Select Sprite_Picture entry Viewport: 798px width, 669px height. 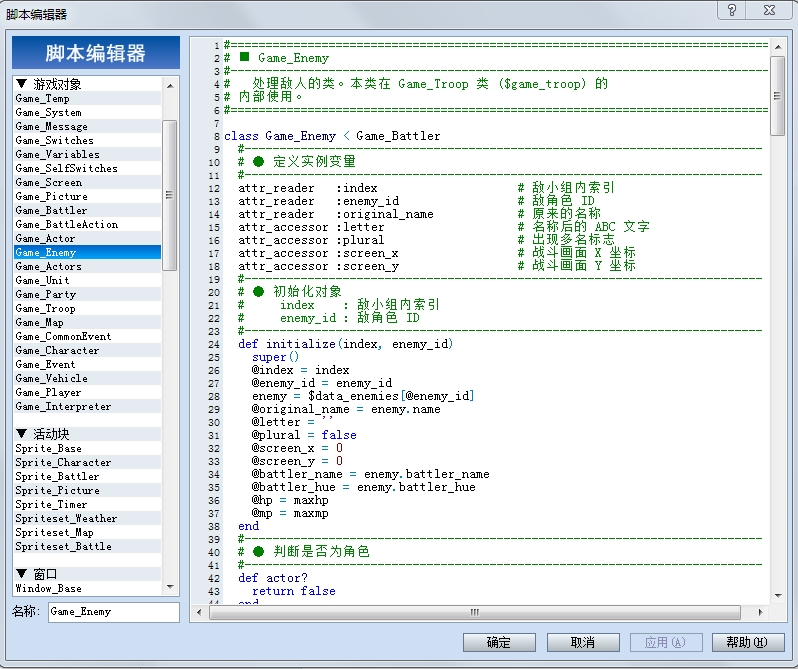pyautogui.click(x=87, y=490)
